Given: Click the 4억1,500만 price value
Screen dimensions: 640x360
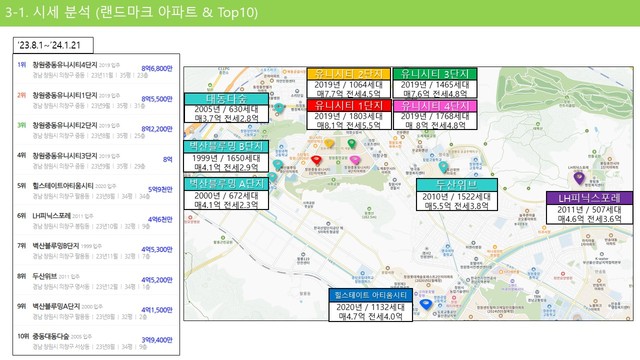Looking at the screenshot, I should point(157,310).
